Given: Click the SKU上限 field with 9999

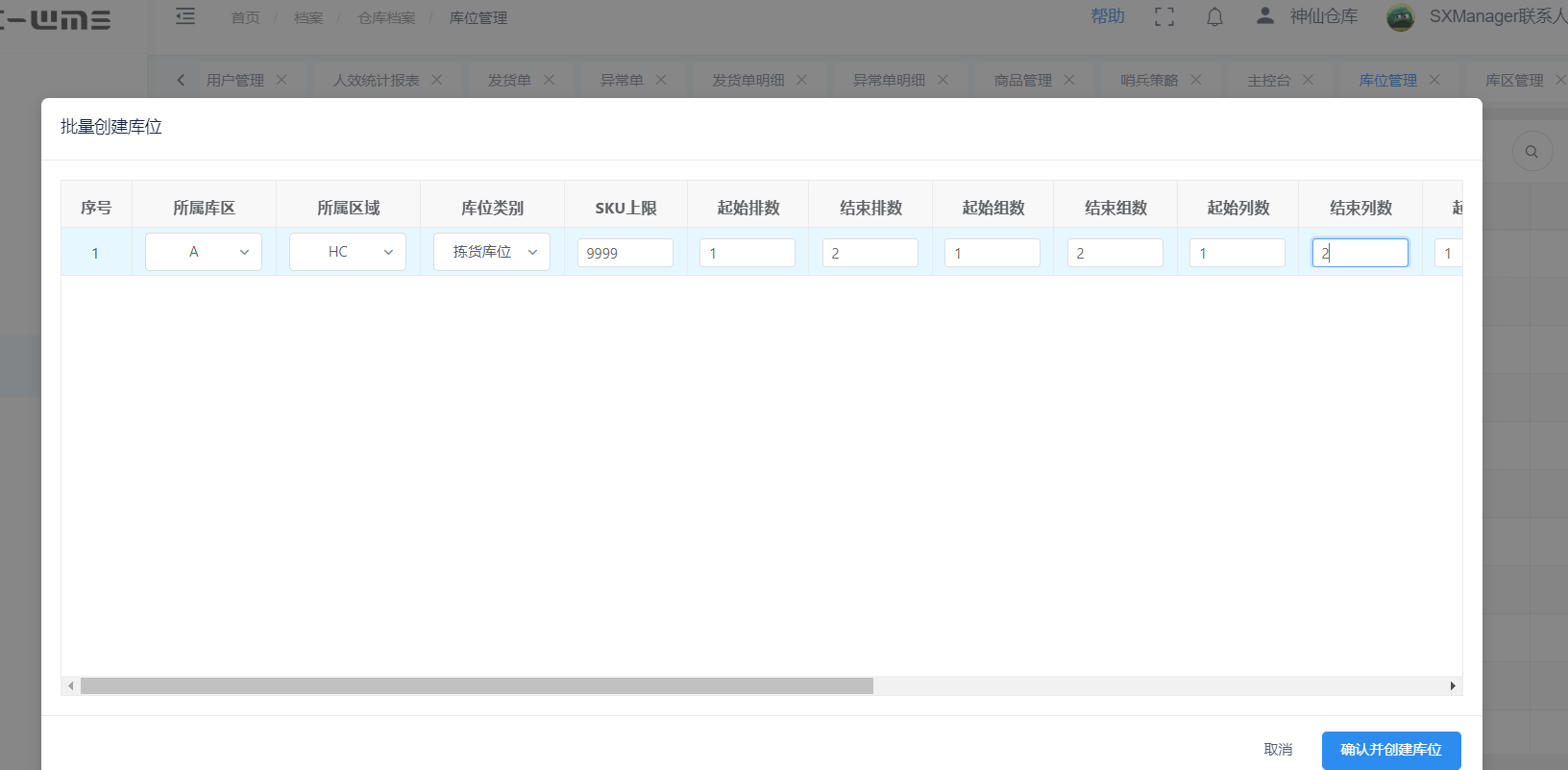Looking at the screenshot, I should (x=625, y=253).
